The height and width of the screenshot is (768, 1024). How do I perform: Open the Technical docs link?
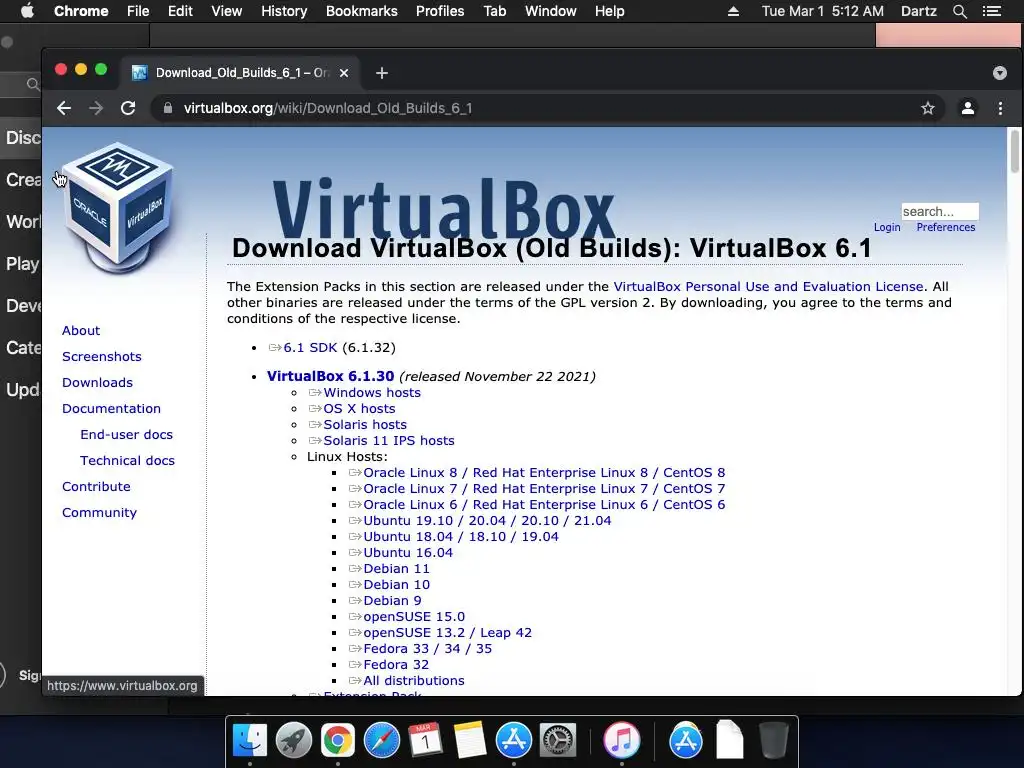pos(127,461)
